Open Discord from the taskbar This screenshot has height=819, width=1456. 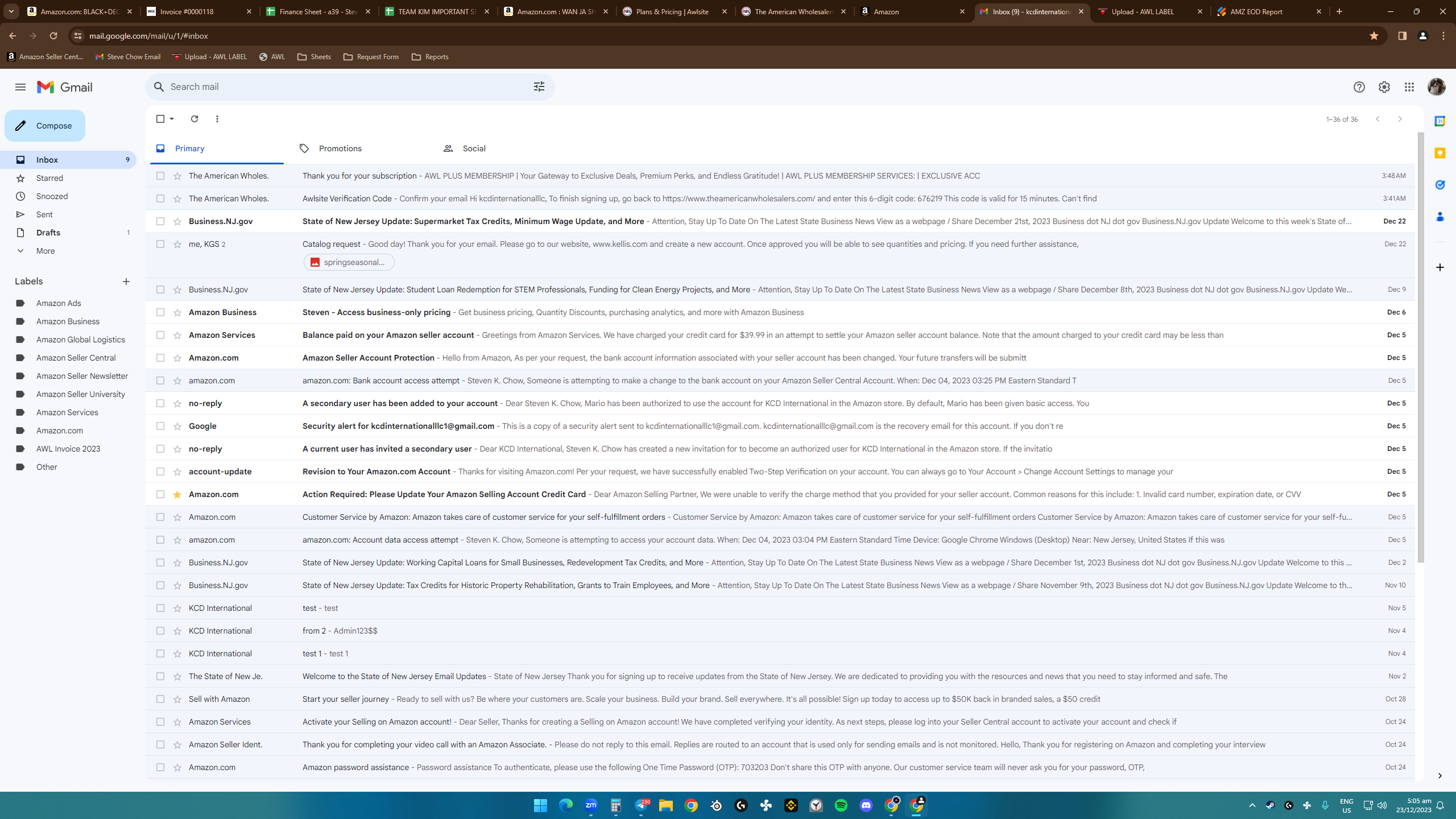(x=866, y=805)
